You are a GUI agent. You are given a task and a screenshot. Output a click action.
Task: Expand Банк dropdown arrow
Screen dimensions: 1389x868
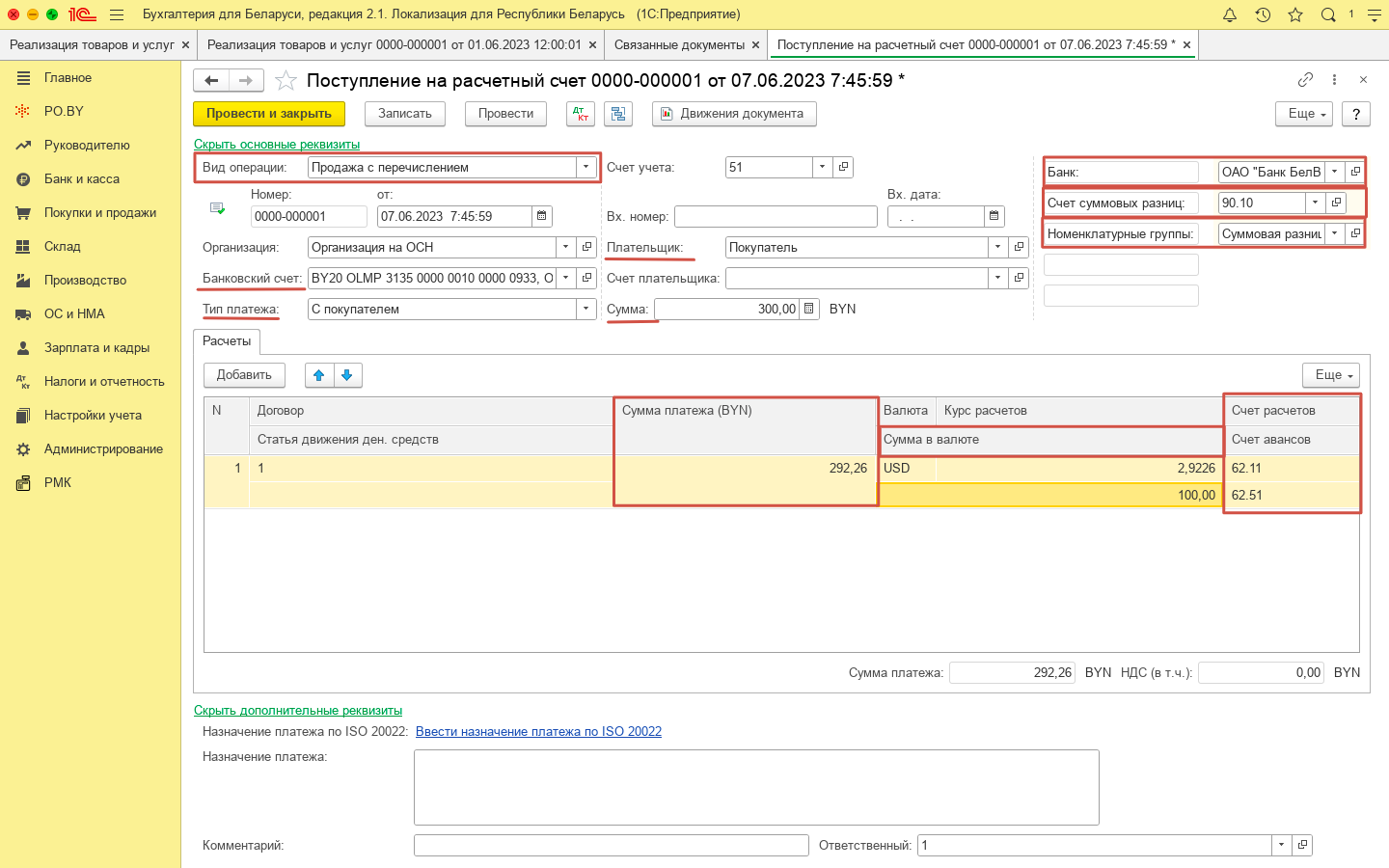pos(1334,172)
